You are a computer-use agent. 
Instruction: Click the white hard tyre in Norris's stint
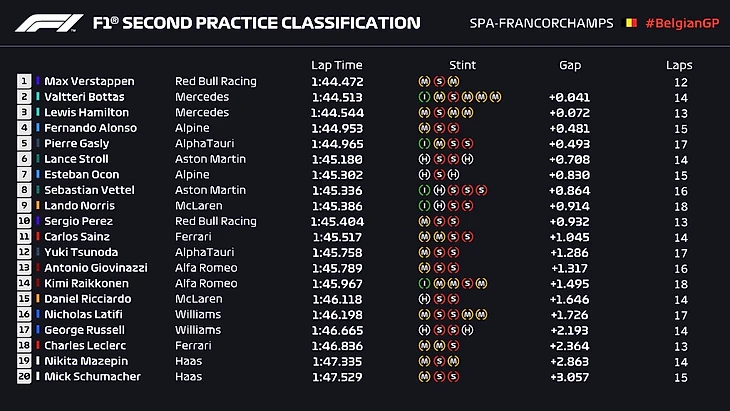[439, 206]
